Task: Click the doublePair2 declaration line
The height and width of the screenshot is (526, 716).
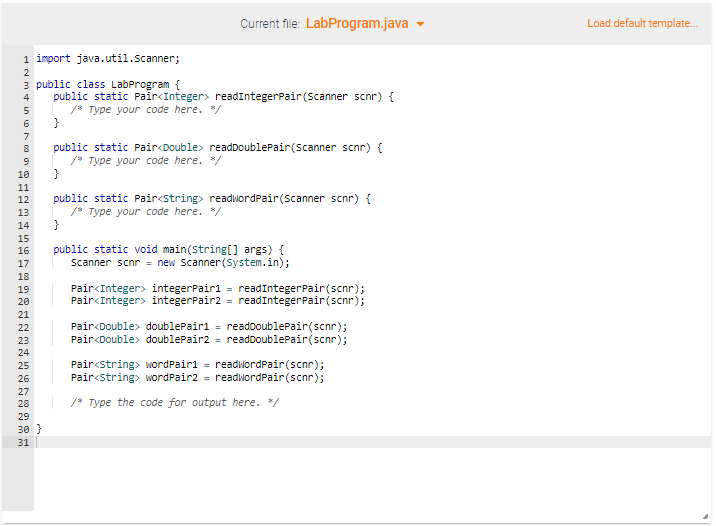Action: click(209, 340)
